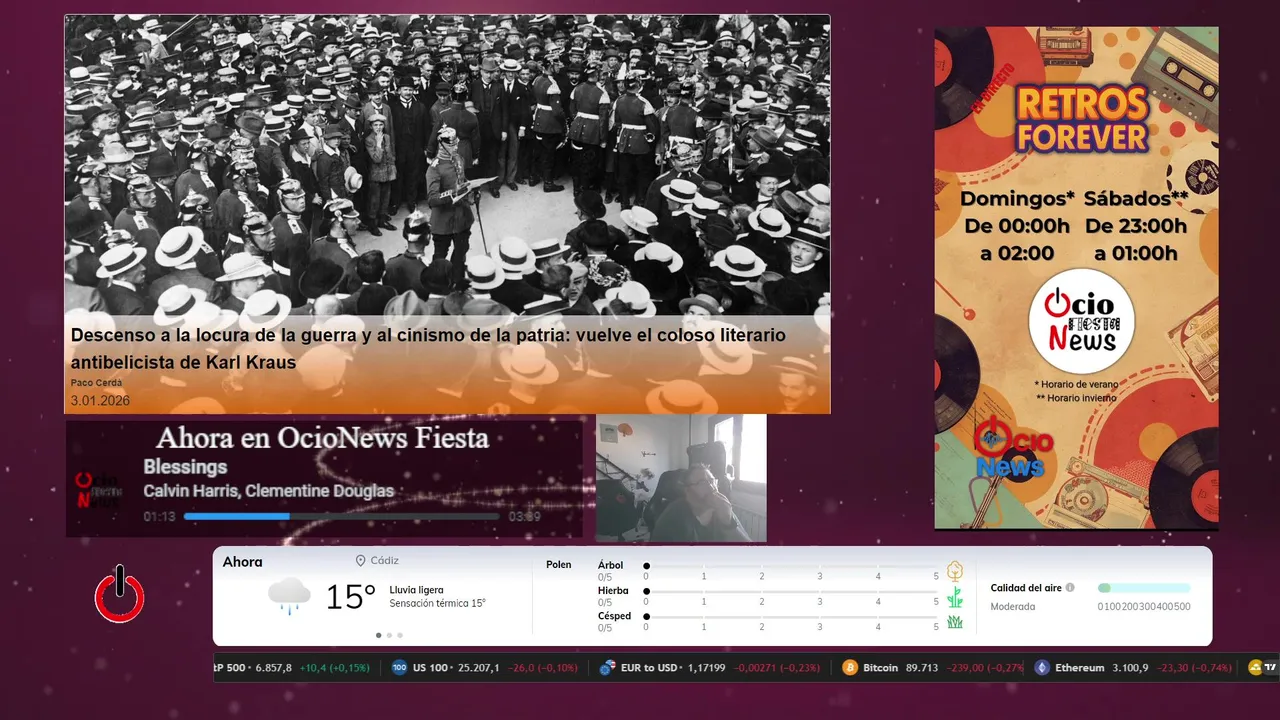Click the Sábados schedule text on the poster
The image size is (1280, 720).
click(x=1136, y=226)
